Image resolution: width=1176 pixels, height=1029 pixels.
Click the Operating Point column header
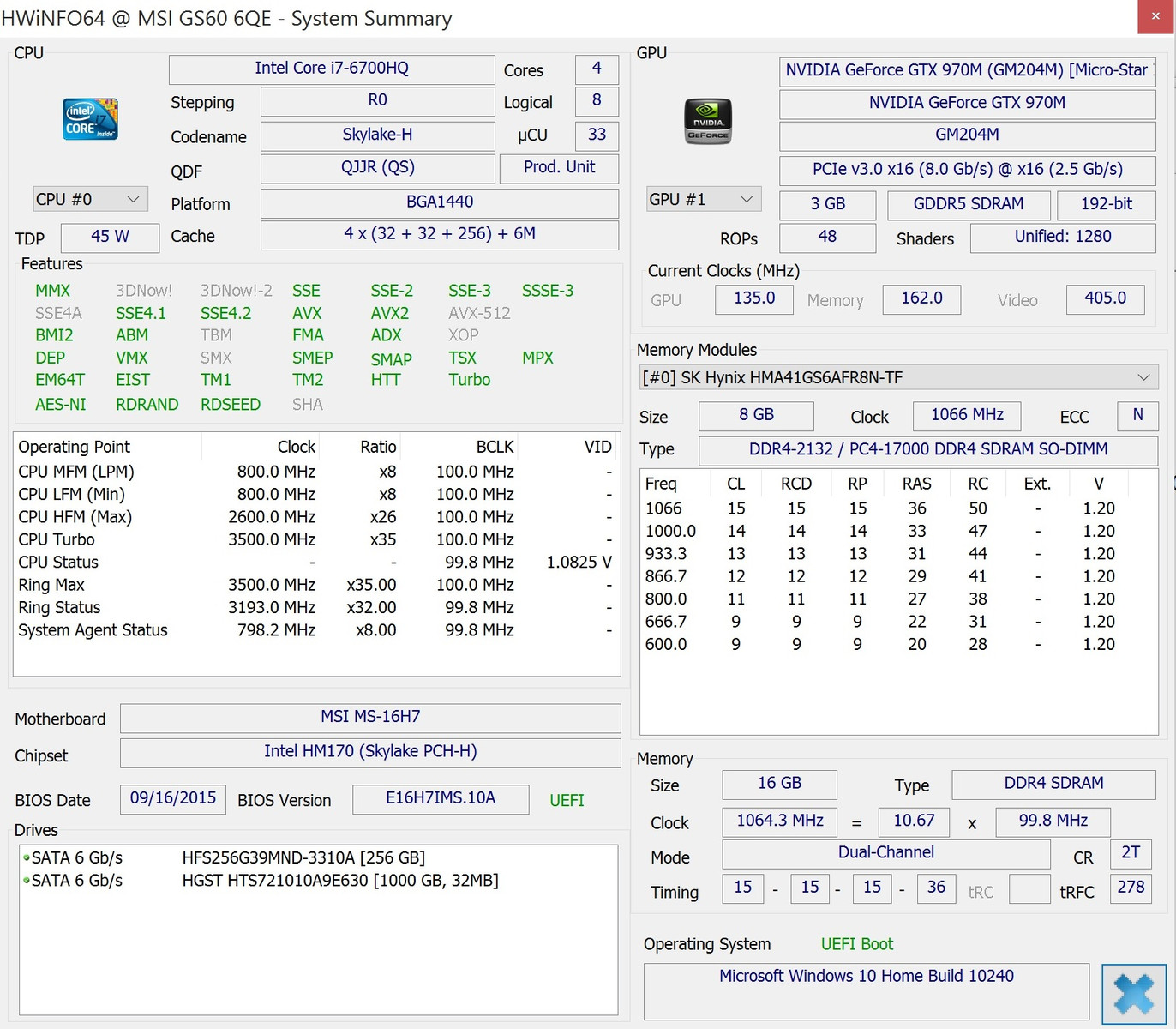(108, 447)
